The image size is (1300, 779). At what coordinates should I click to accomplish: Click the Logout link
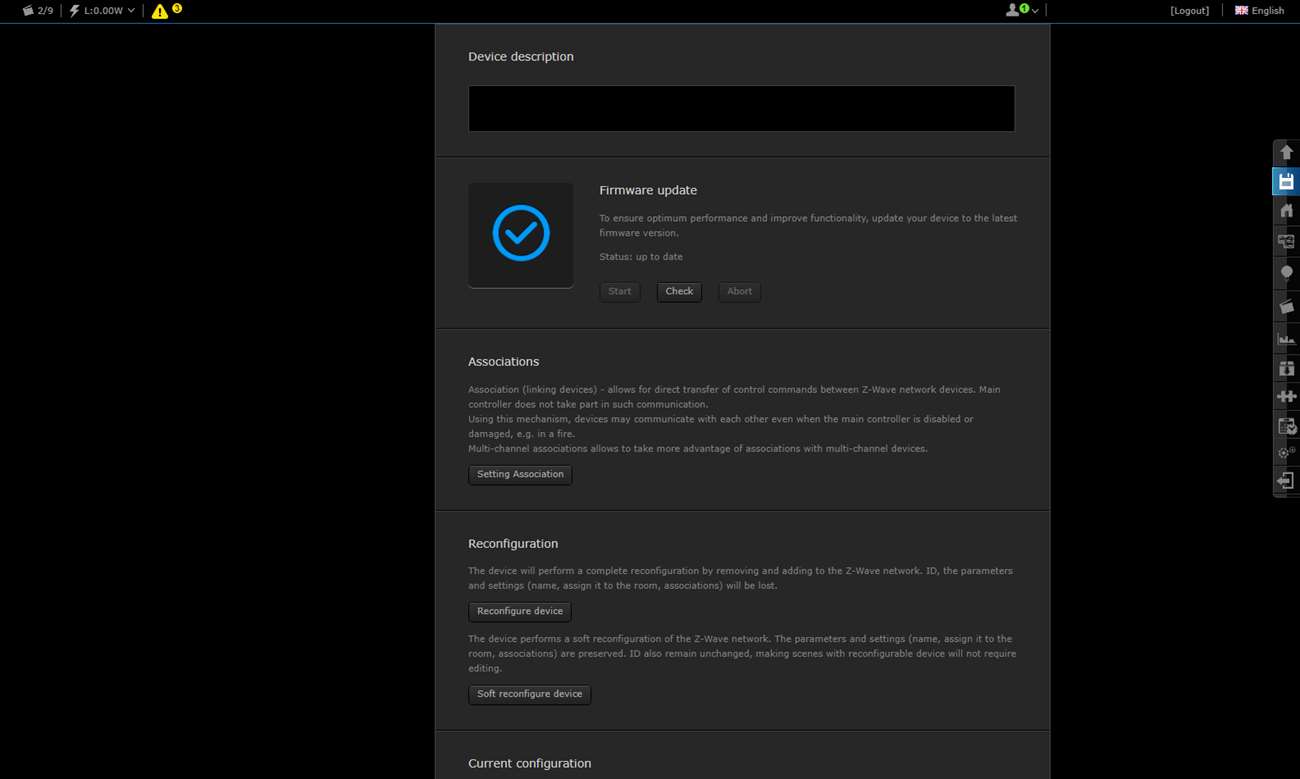[x=1189, y=11]
